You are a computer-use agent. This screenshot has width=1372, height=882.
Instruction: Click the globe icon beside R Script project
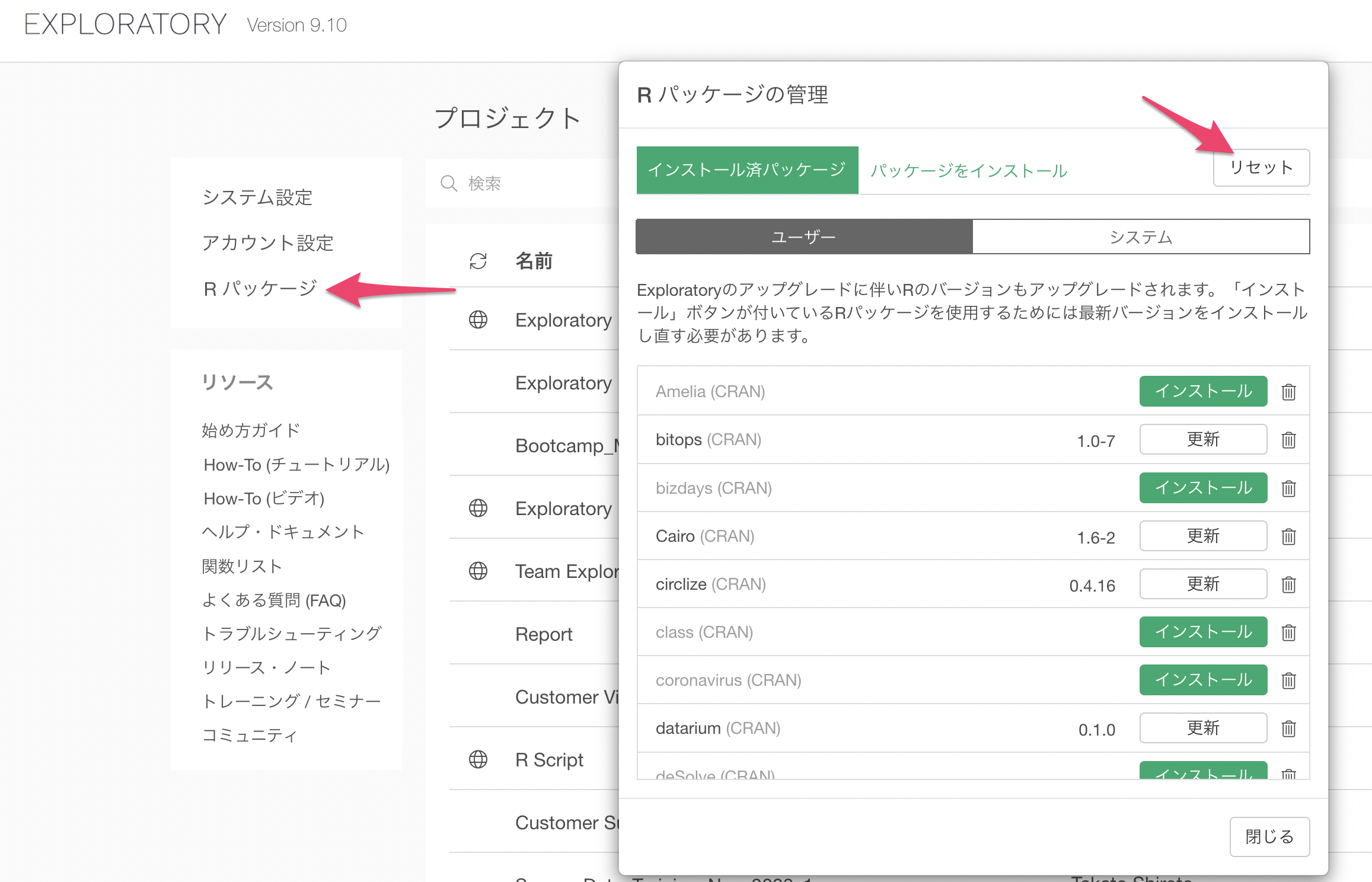point(478,759)
